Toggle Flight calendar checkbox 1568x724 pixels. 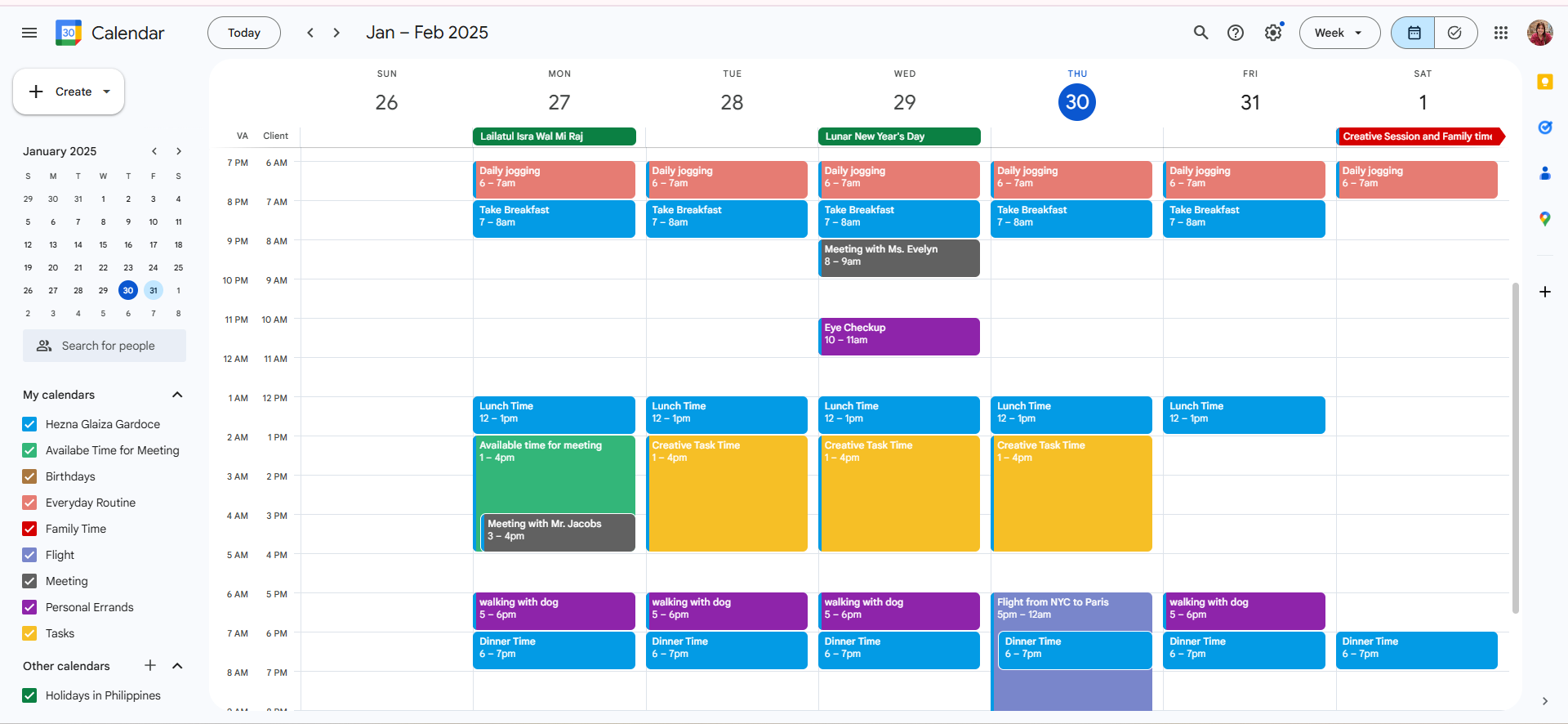pyautogui.click(x=29, y=555)
